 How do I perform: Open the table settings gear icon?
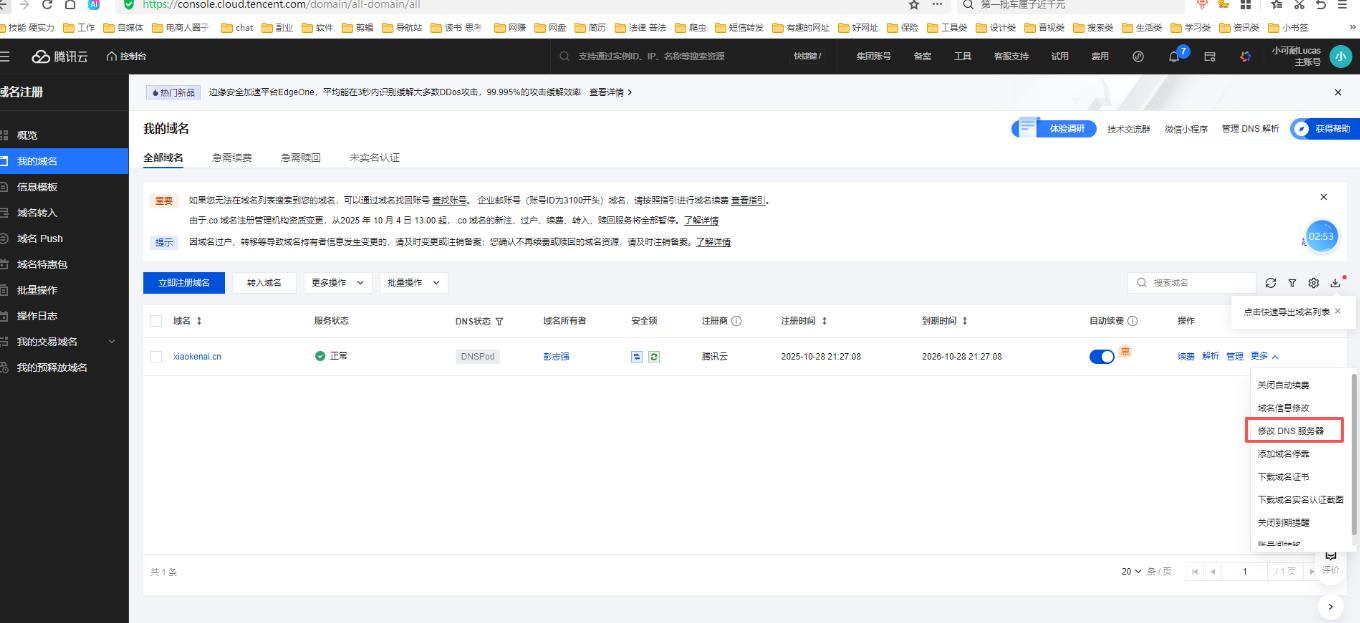1314,284
